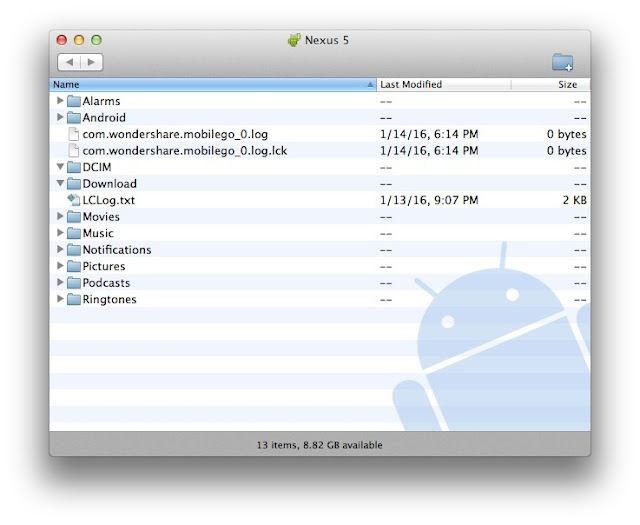Click the Alarms folder name

(x=101, y=101)
